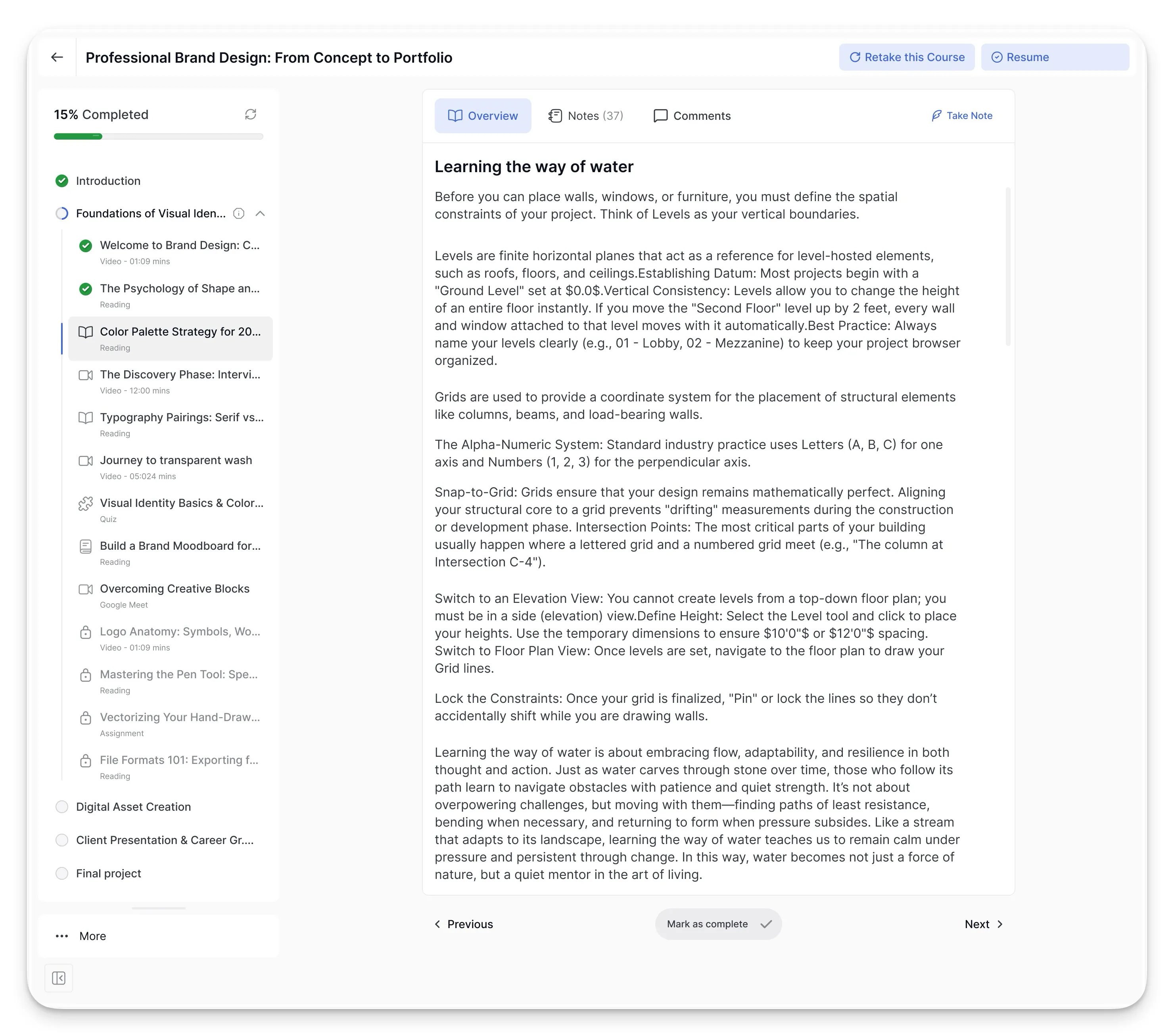Collapse the Foundations of Visual Identity module
Screen dimensions: 1174x1036
(260, 214)
